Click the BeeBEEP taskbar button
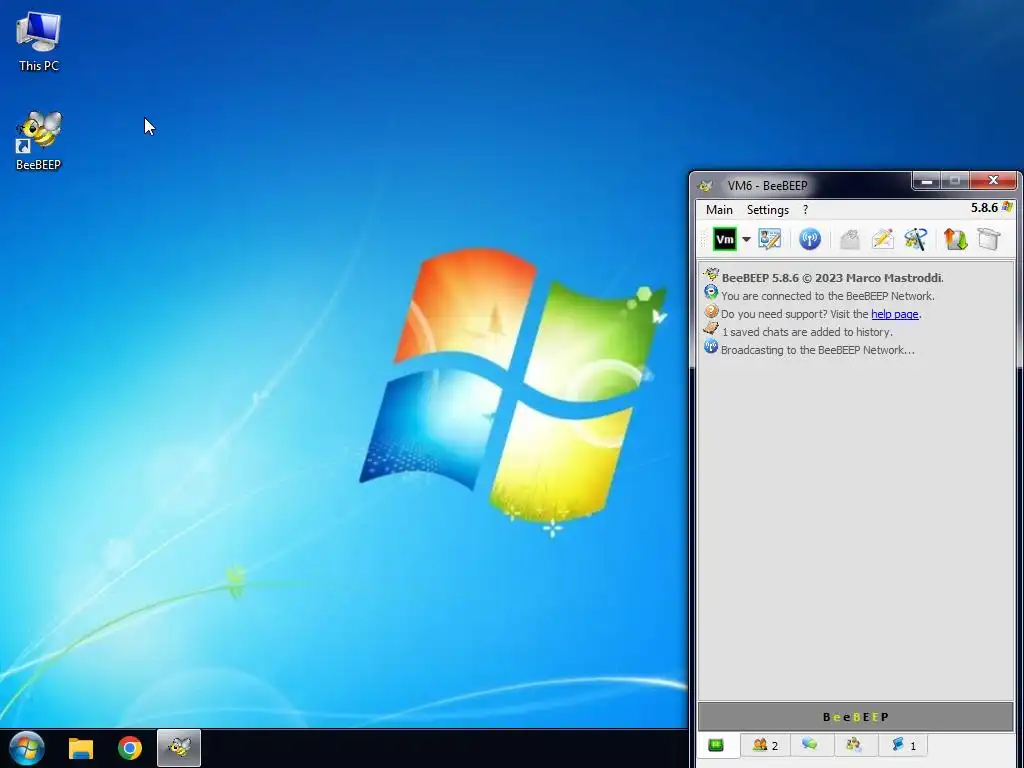This screenshot has width=1024, height=768. click(179, 748)
